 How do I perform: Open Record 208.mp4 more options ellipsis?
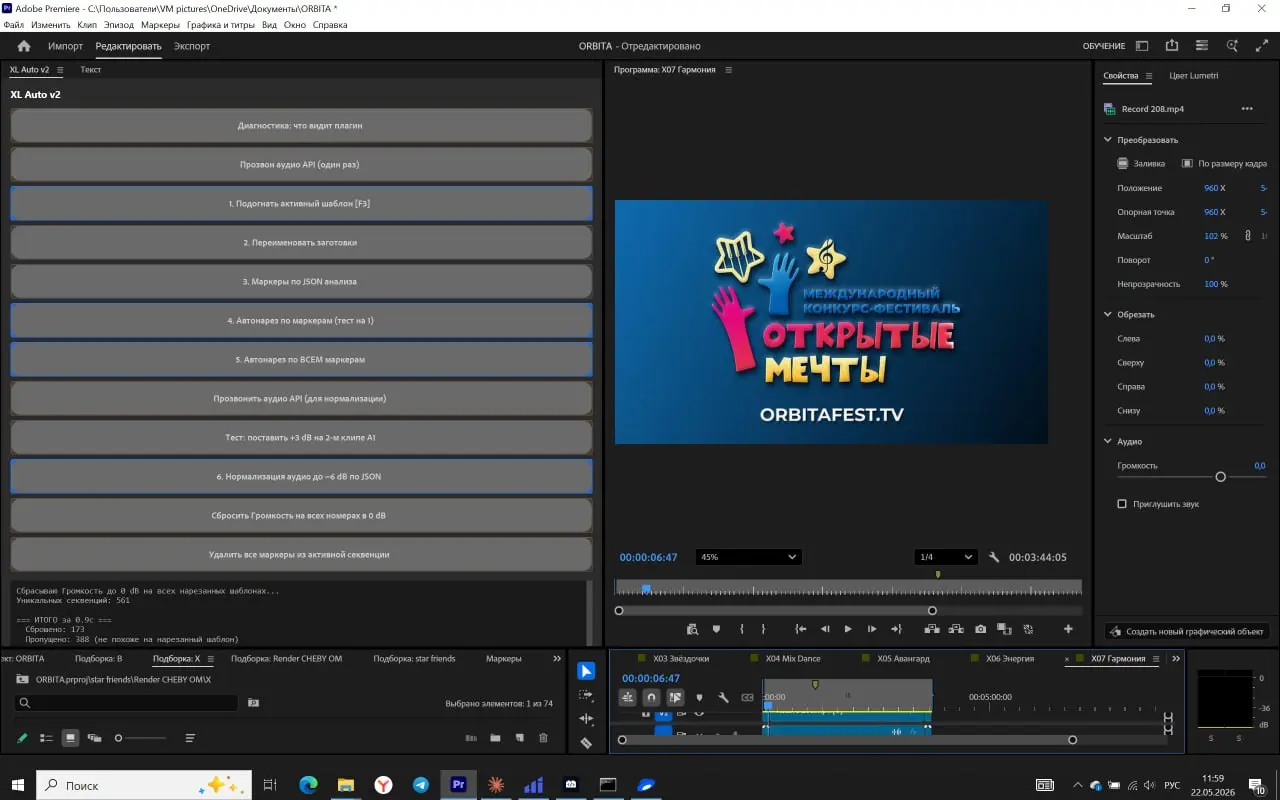pyautogui.click(x=1247, y=109)
